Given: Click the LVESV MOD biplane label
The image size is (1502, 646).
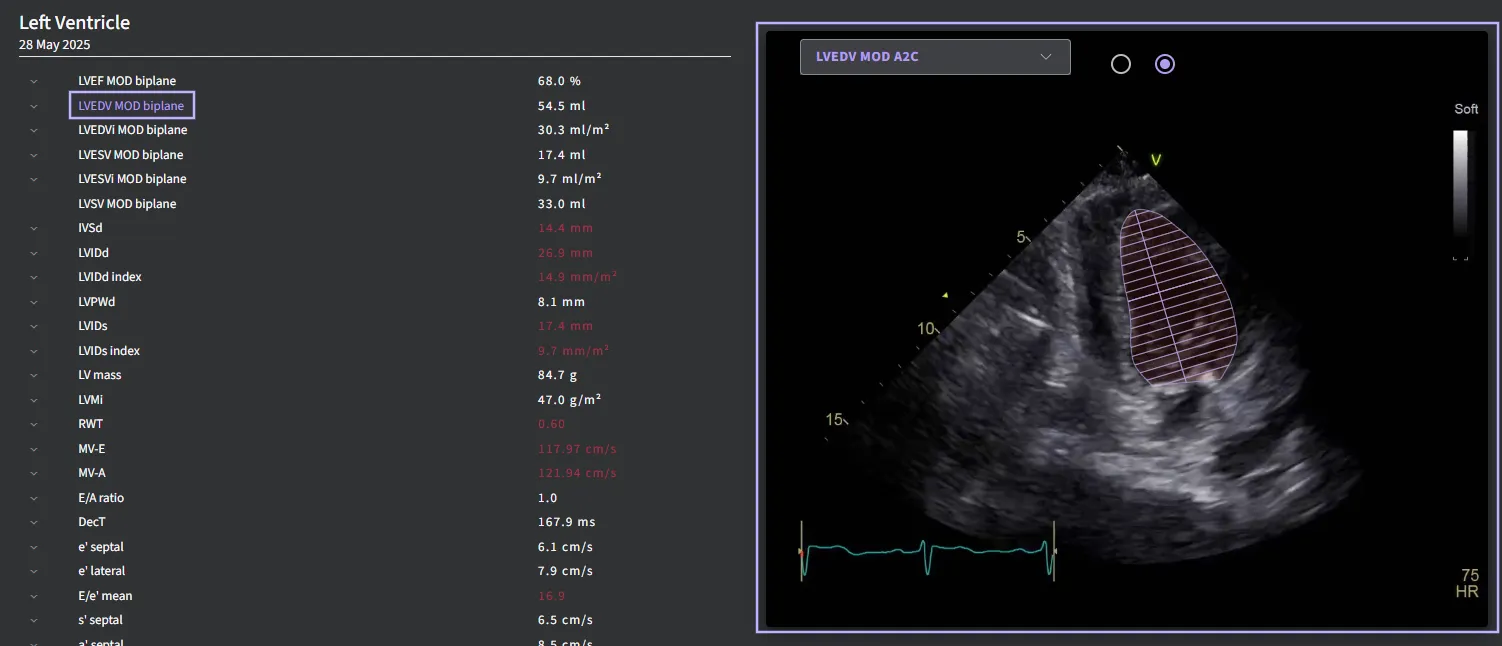Looking at the screenshot, I should point(131,155).
